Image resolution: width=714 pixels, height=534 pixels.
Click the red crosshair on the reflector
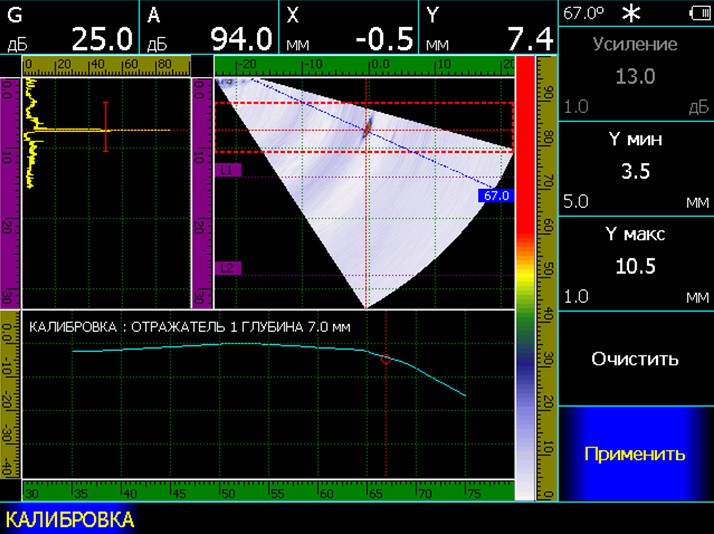tap(367, 128)
